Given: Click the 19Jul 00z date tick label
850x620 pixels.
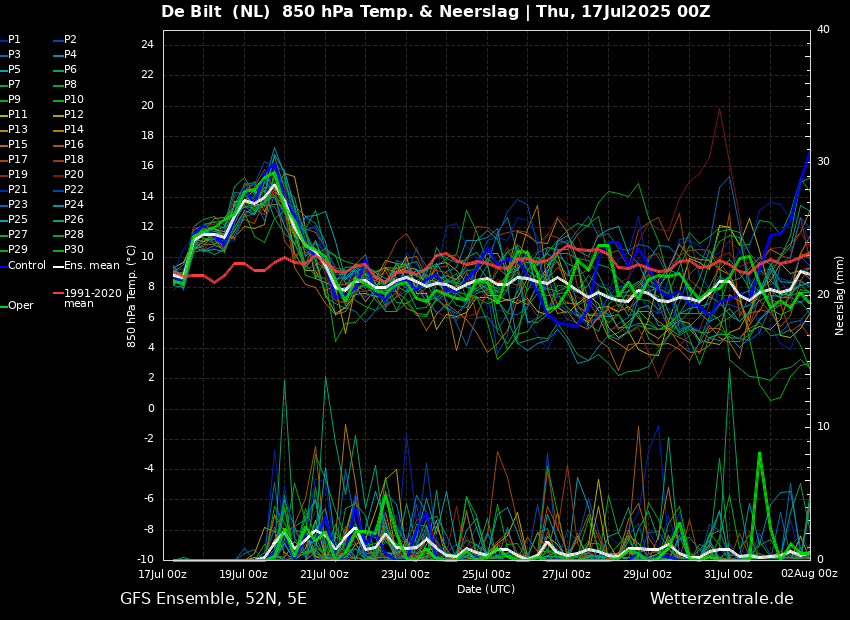Looking at the screenshot, I should point(244,574).
